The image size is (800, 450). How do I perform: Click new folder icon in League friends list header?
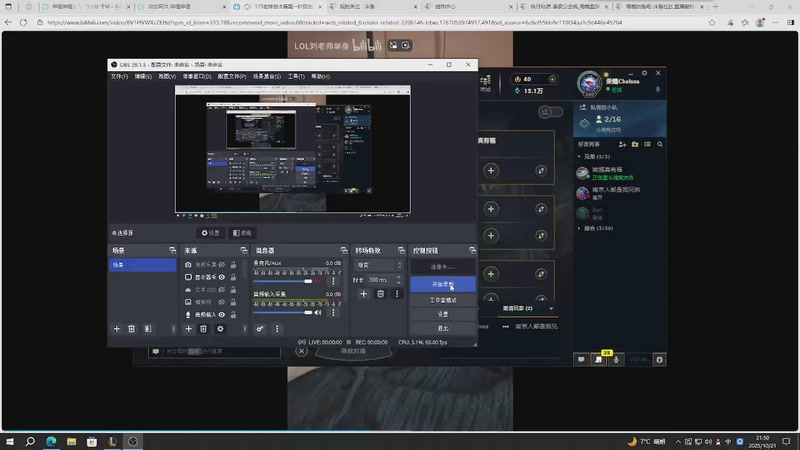(635, 144)
